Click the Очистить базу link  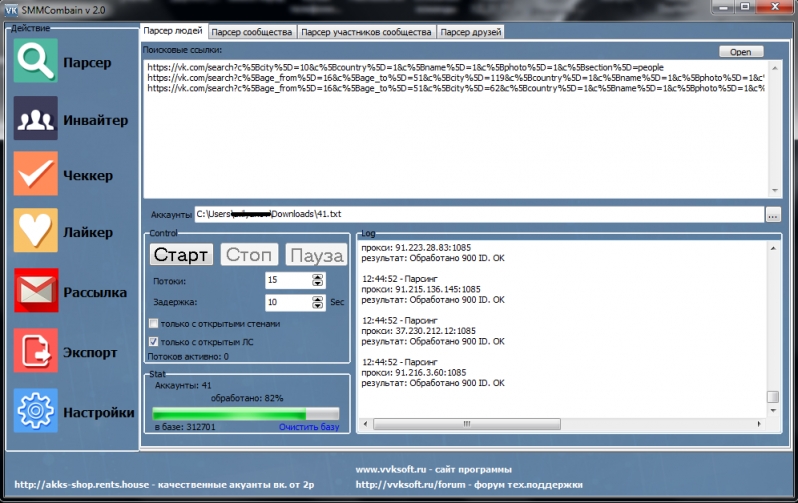click(309, 427)
